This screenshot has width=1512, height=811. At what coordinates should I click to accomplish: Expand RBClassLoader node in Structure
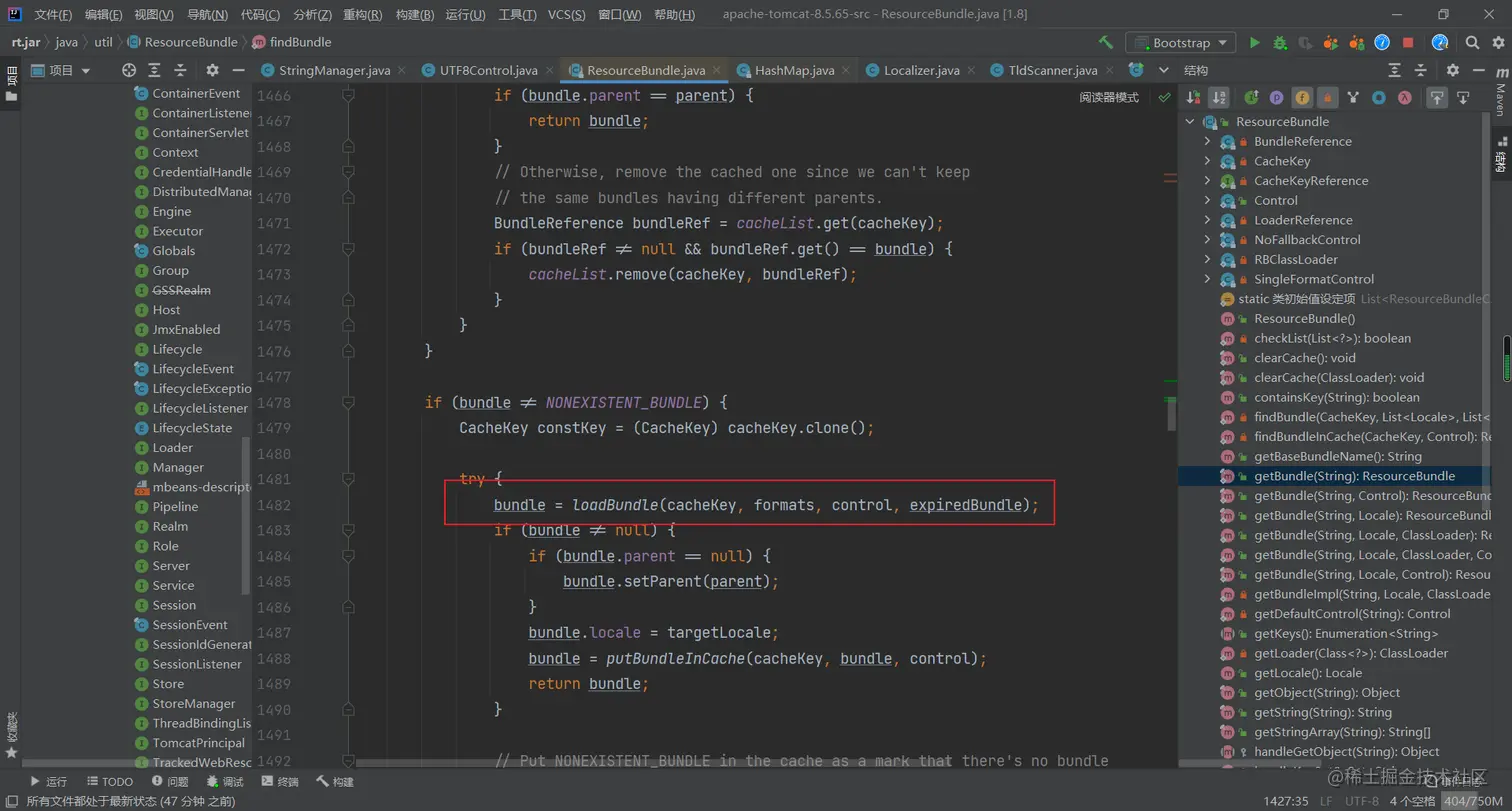[1208, 259]
